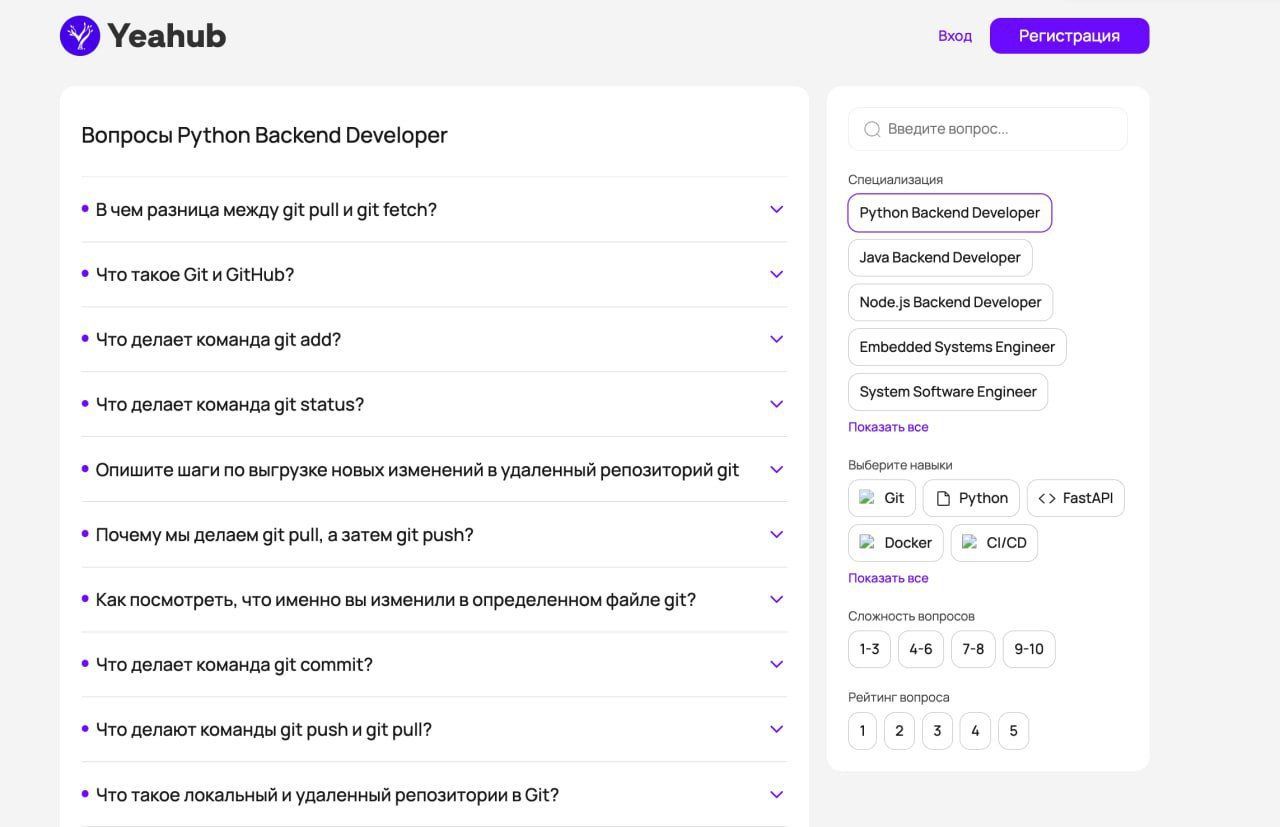Select Java Backend Developer specialization

coord(940,258)
